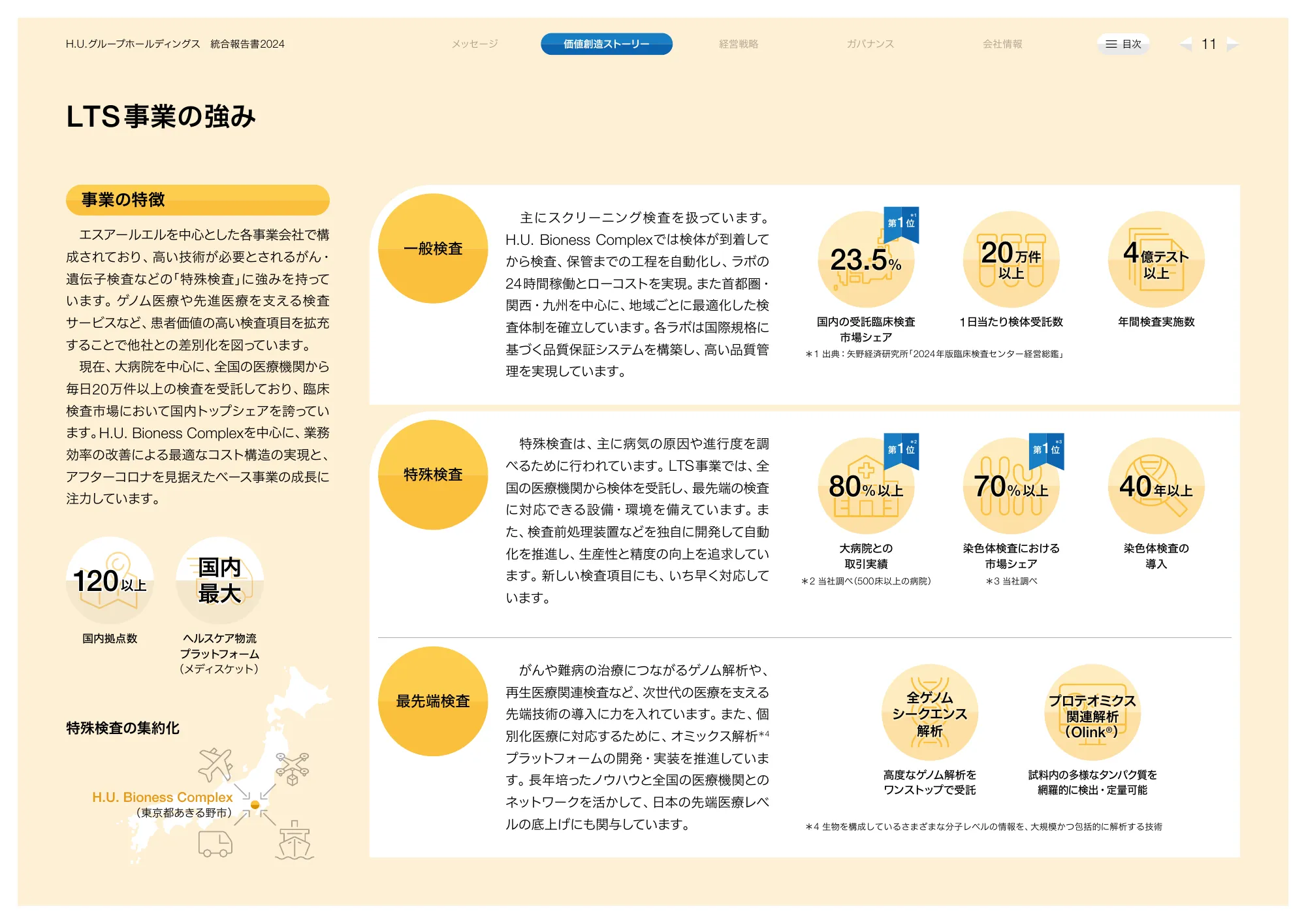Click the 試料内の多様なタンパク質 caption
1306x924 pixels.
point(1092,782)
